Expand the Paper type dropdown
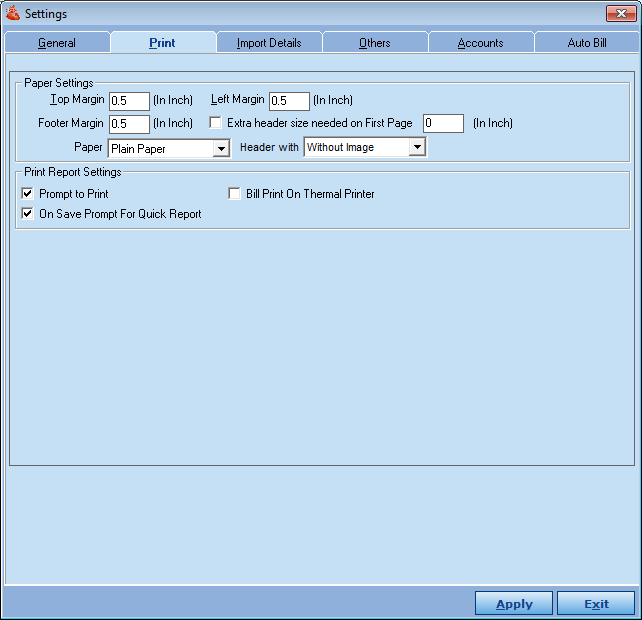The height and width of the screenshot is (620, 642). pos(221,149)
